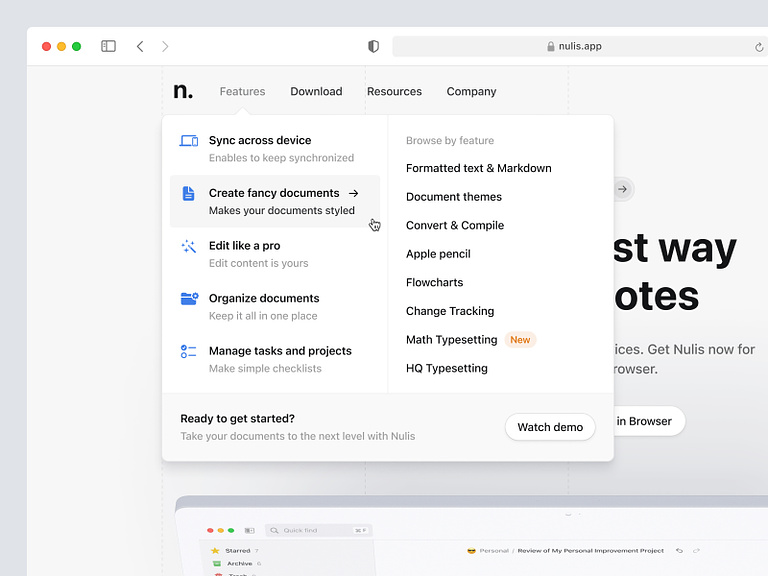Click the Watch demo button

click(x=550, y=427)
